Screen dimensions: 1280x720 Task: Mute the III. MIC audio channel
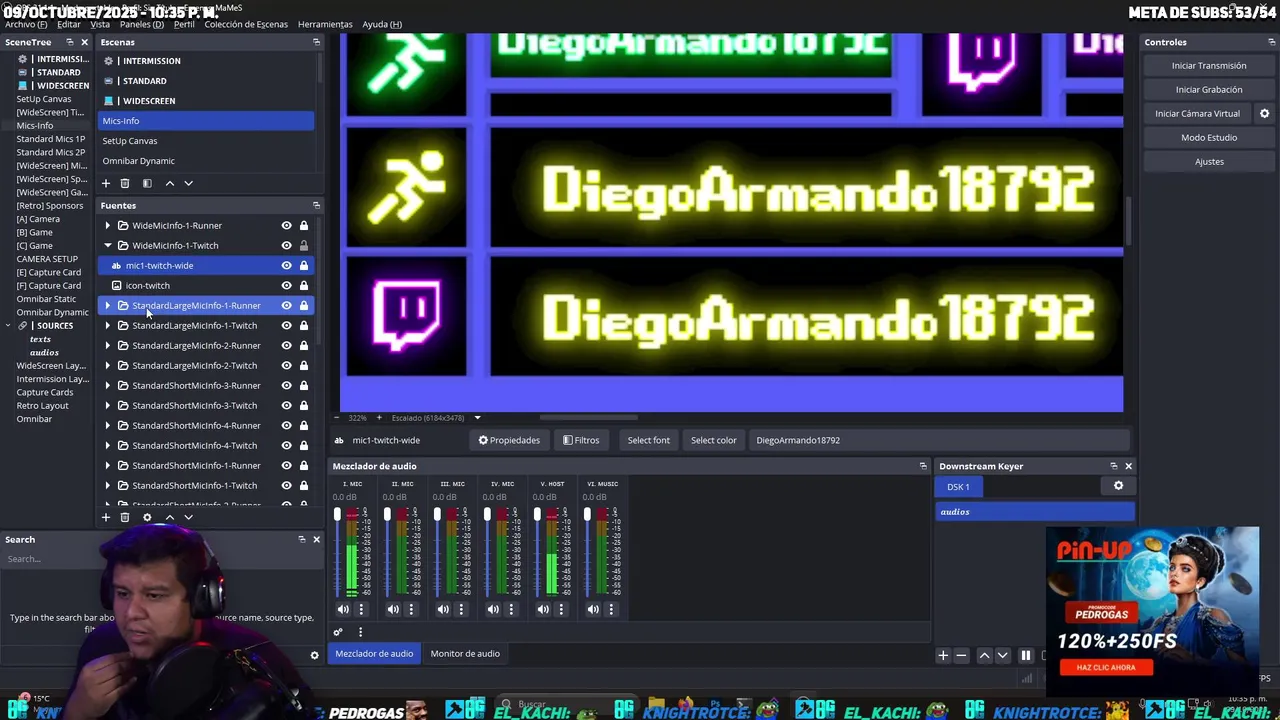[x=443, y=609]
